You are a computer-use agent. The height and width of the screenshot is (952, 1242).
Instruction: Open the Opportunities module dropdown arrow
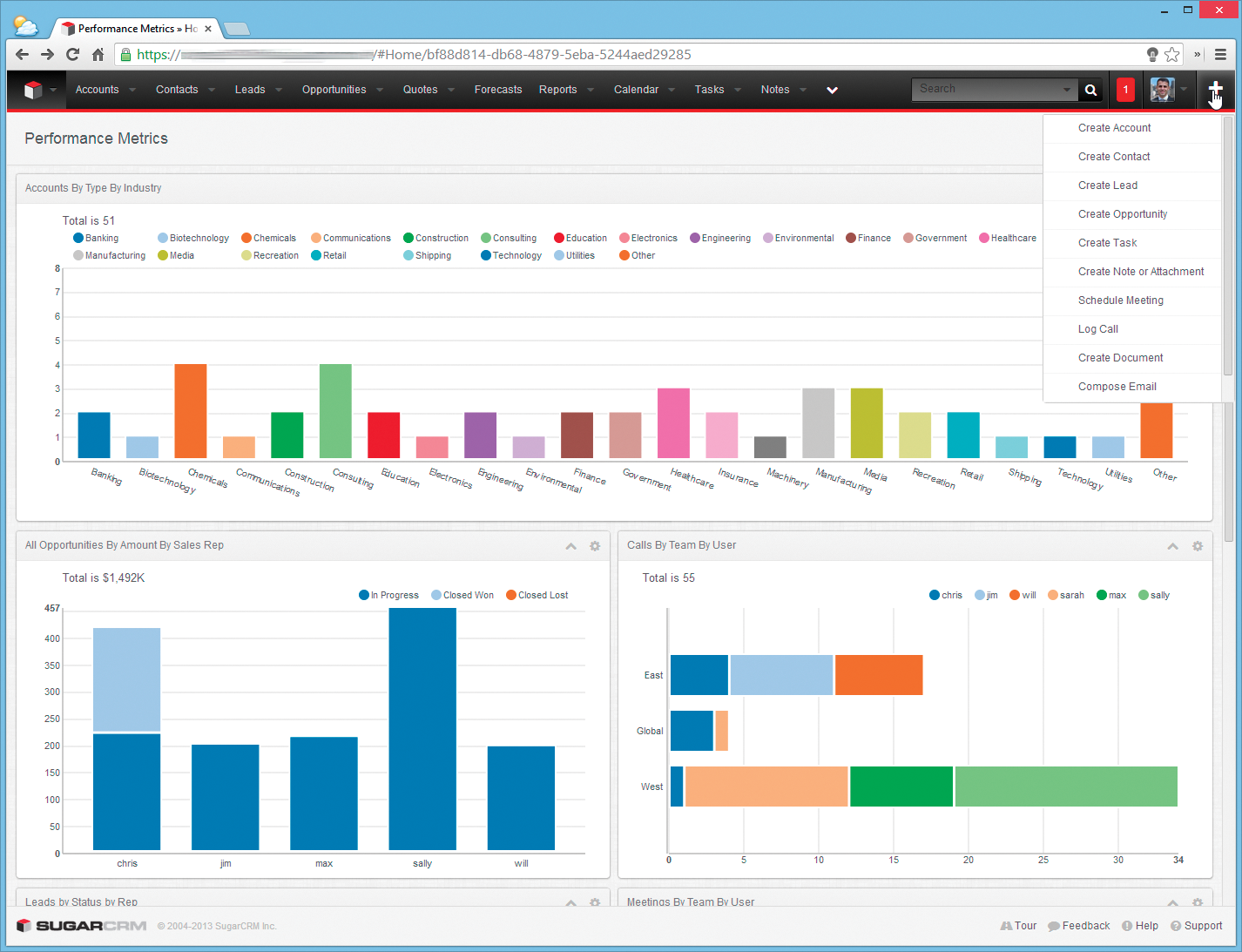380,89
